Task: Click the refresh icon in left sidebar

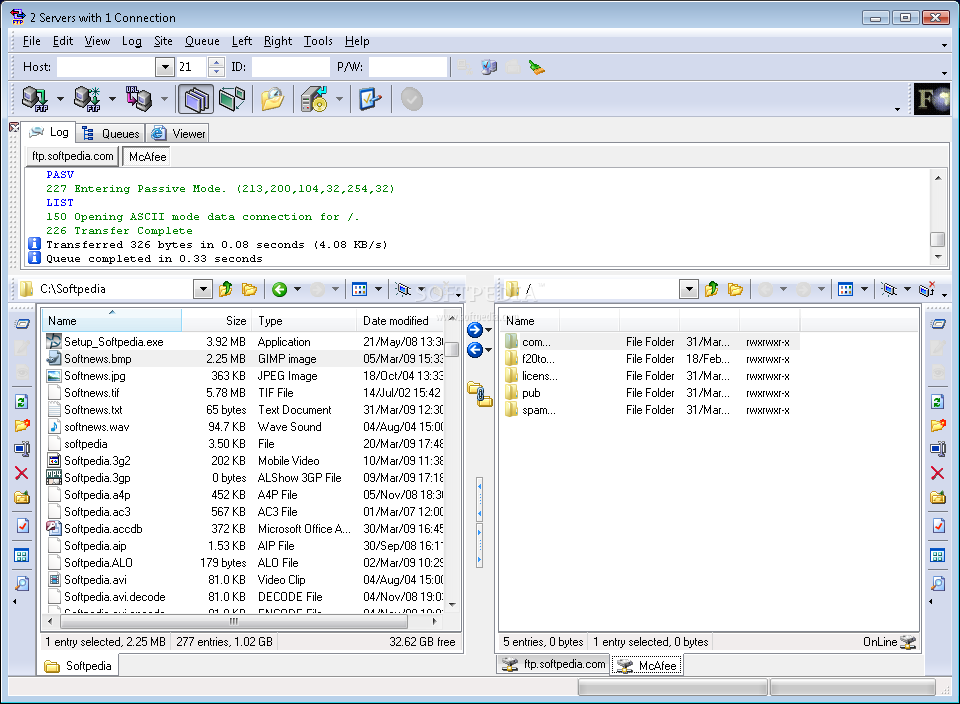Action: tap(21, 402)
